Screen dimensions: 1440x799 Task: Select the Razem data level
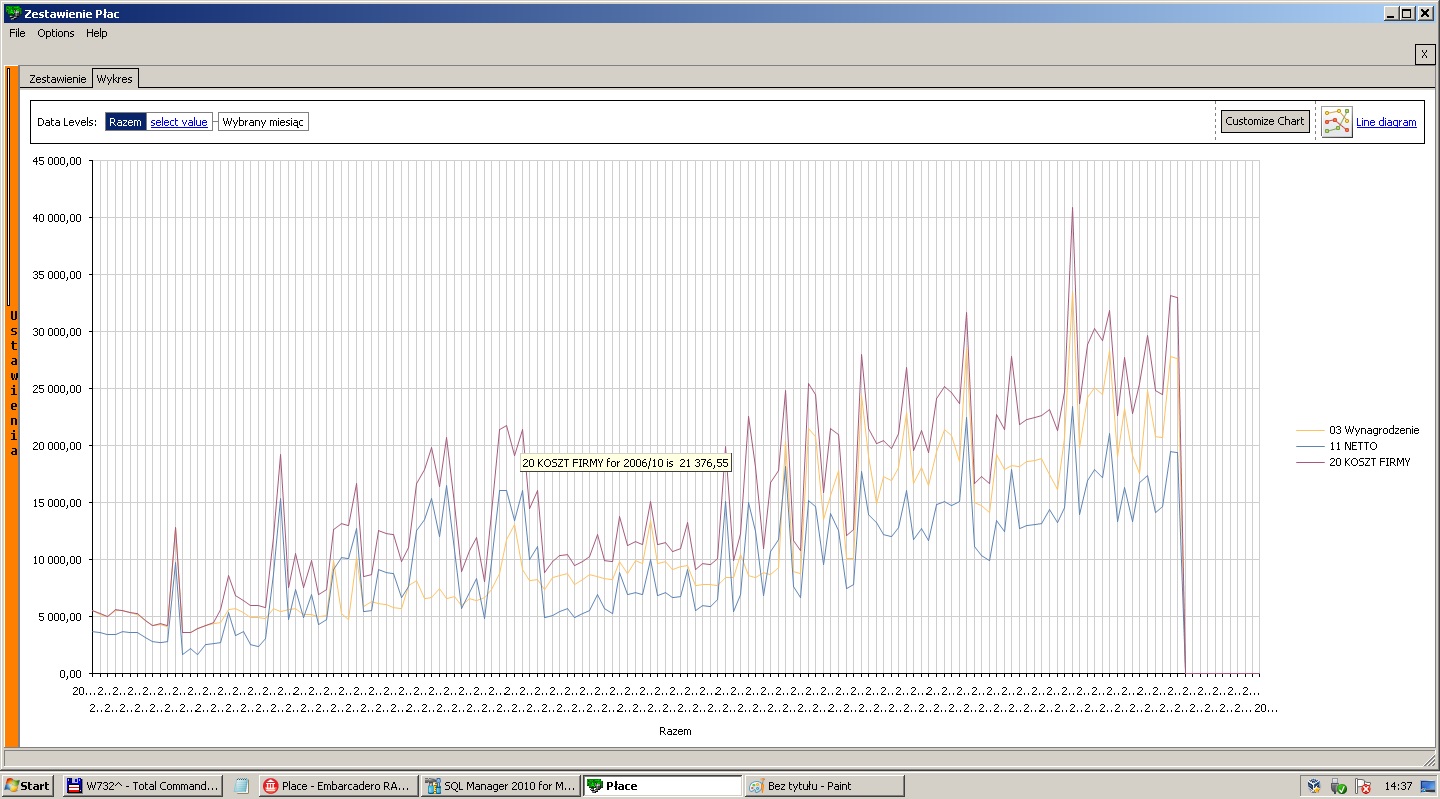pos(125,122)
